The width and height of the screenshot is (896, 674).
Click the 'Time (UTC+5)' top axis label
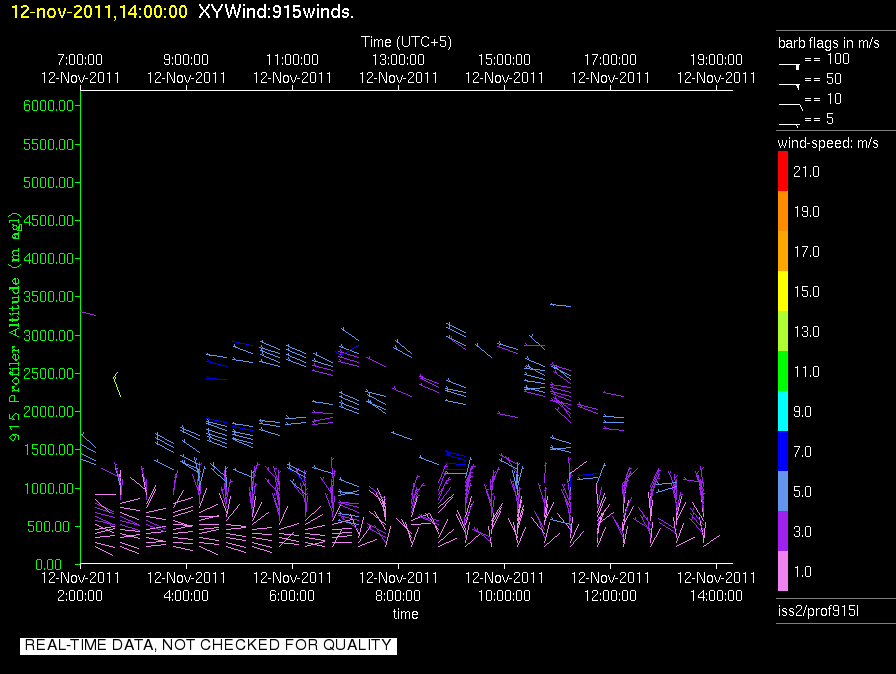point(406,42)
